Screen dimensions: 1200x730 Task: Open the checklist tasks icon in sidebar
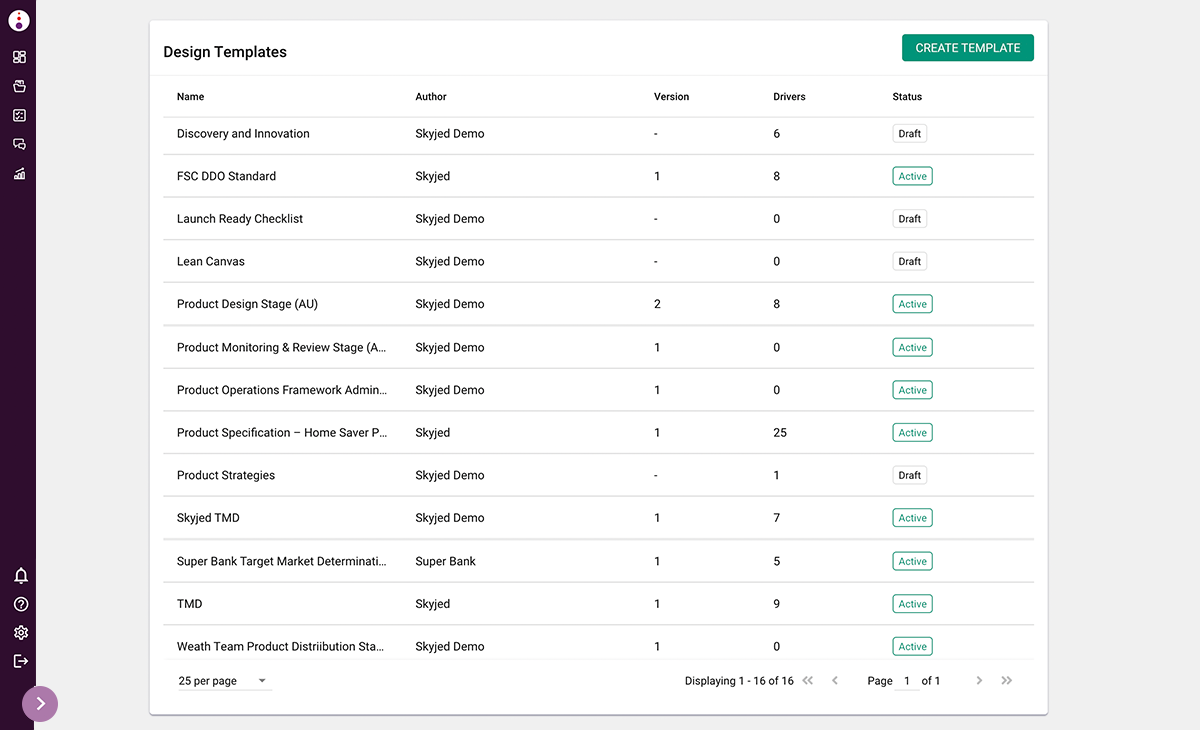[x=19, y=115]
